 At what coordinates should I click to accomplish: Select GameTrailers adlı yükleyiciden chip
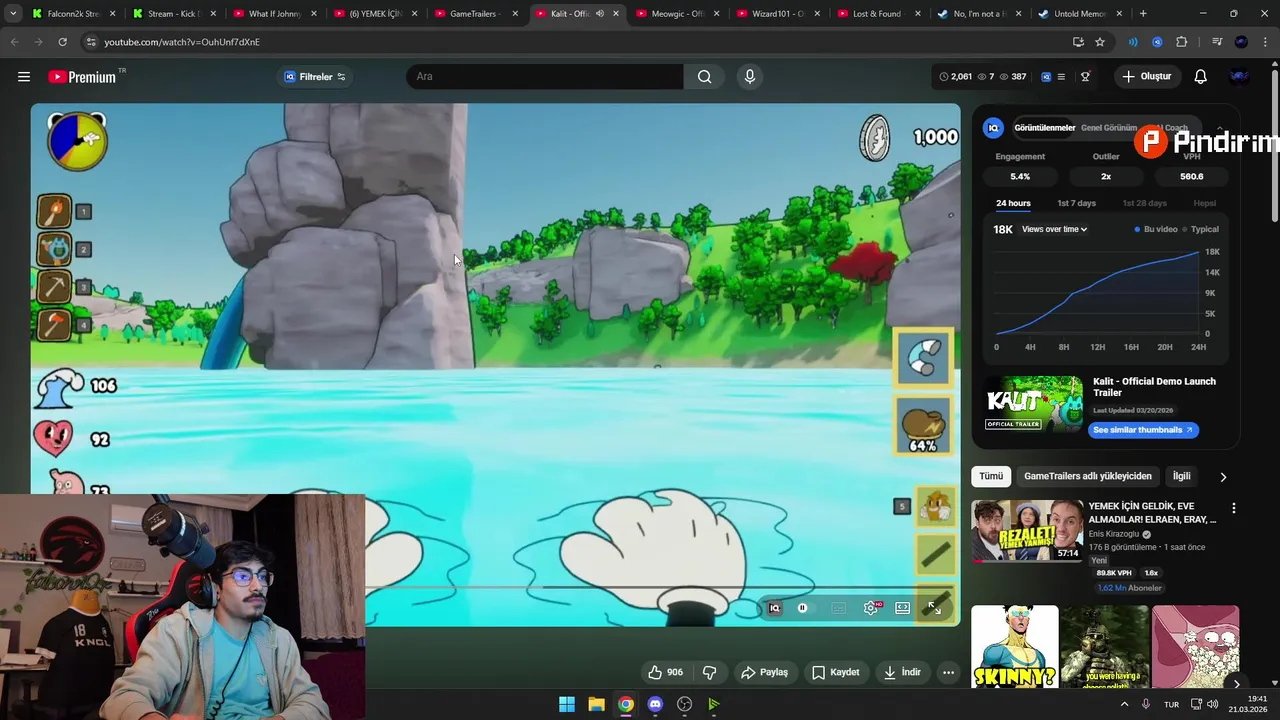(1088, 476)
